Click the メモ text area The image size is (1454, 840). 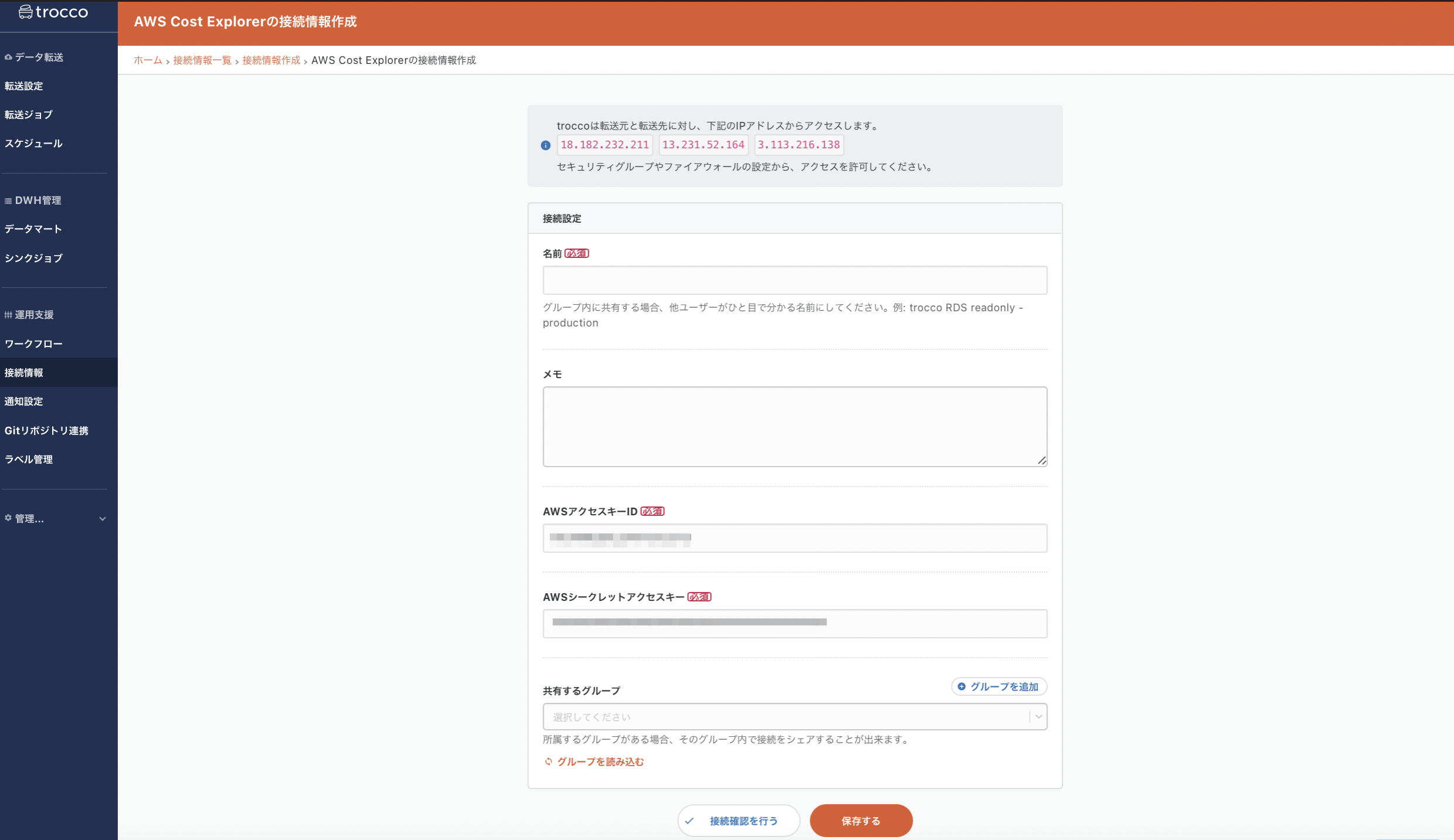click(x=794, y=426)
